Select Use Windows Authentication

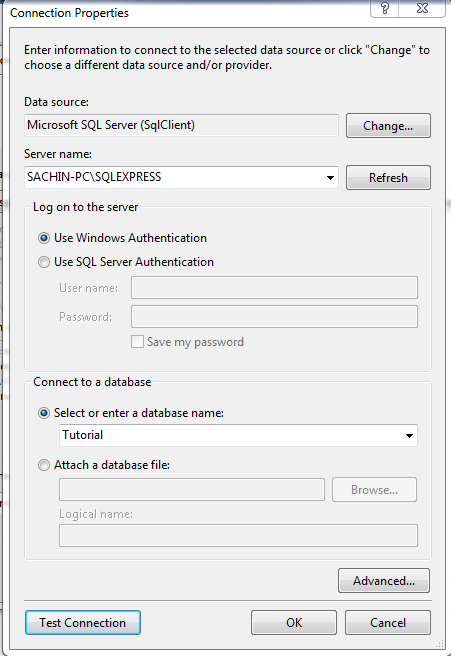point(44,238)
